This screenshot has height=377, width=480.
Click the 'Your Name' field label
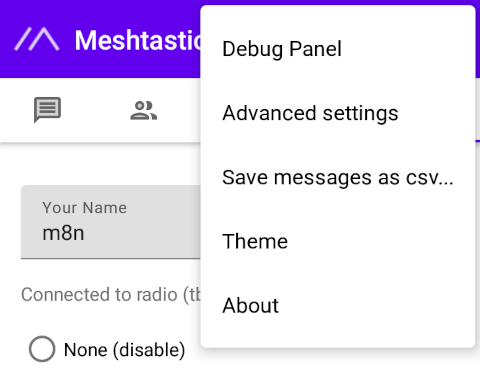(84, 208)
